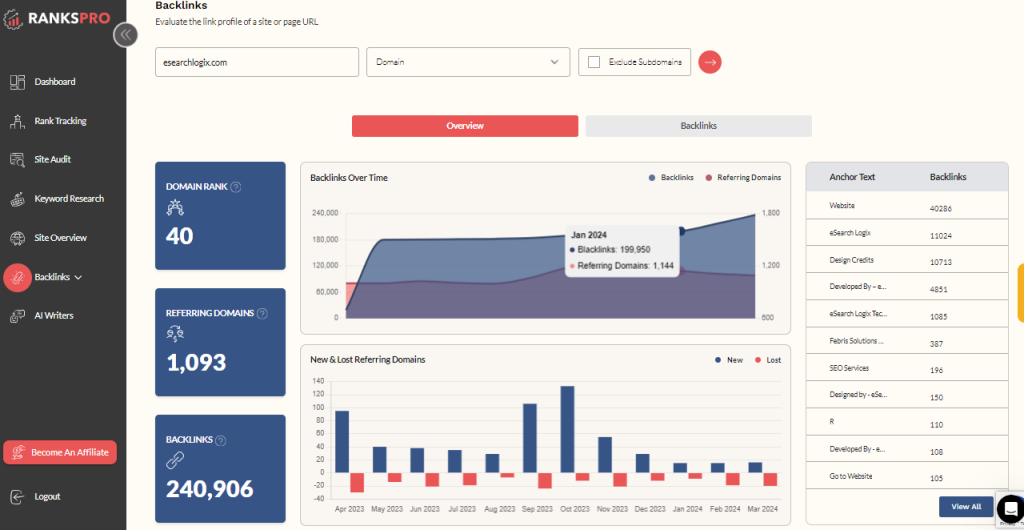
Task: Open Keyword Research in sidebar
Action: (69, 199)
